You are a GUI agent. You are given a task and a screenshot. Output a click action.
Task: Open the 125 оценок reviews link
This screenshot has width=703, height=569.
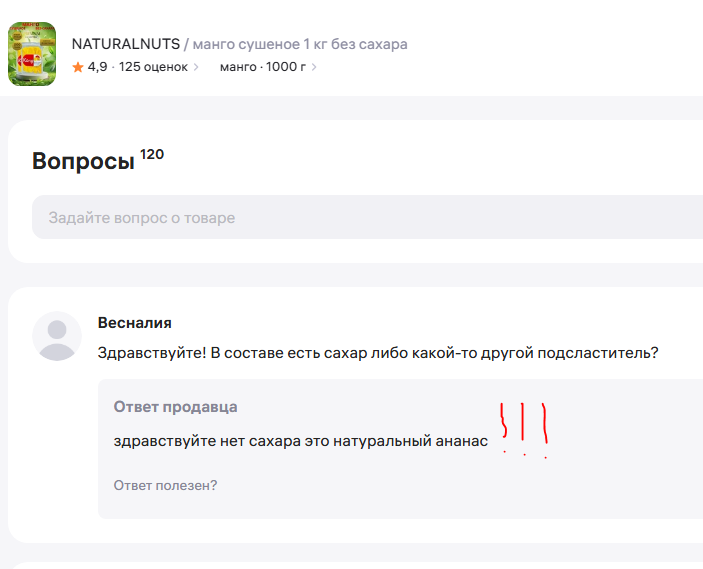152,67
